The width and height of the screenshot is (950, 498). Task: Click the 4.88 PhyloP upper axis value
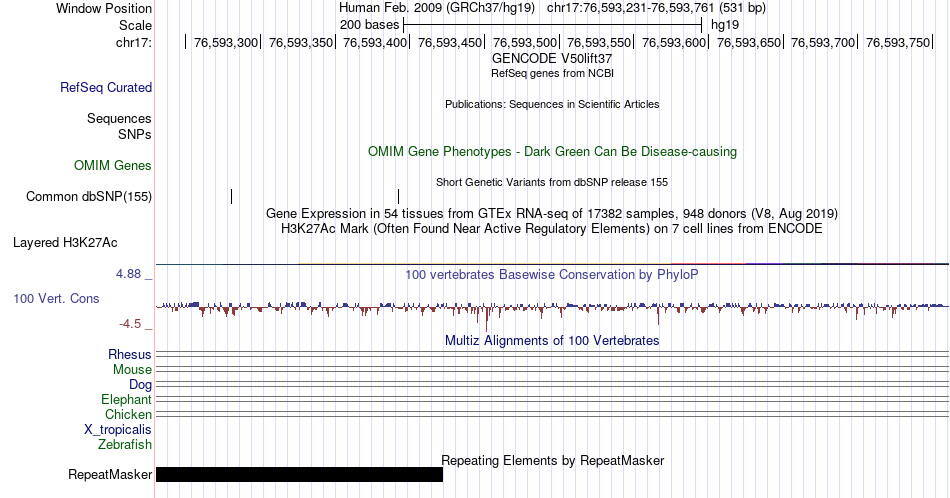129,274
